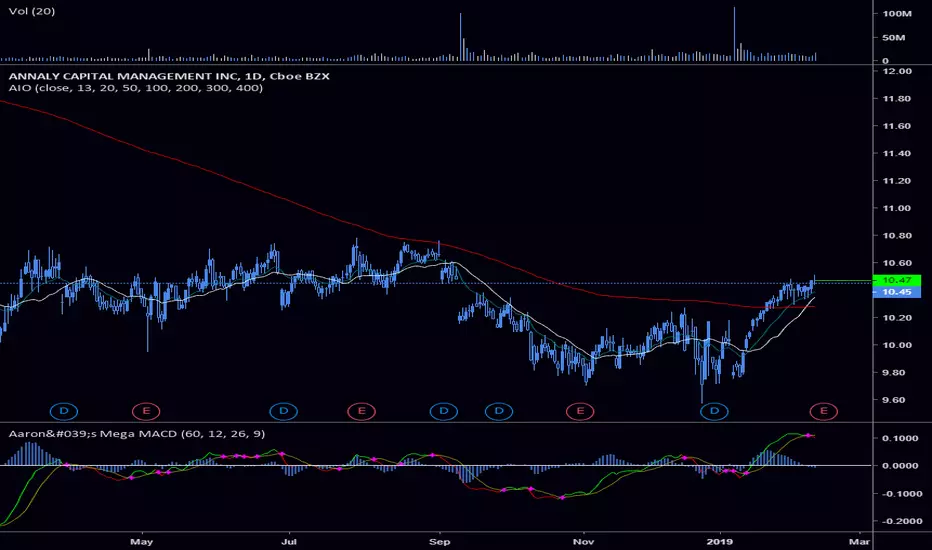
Task: Click the Mar label on time axis
Action: 859,542
